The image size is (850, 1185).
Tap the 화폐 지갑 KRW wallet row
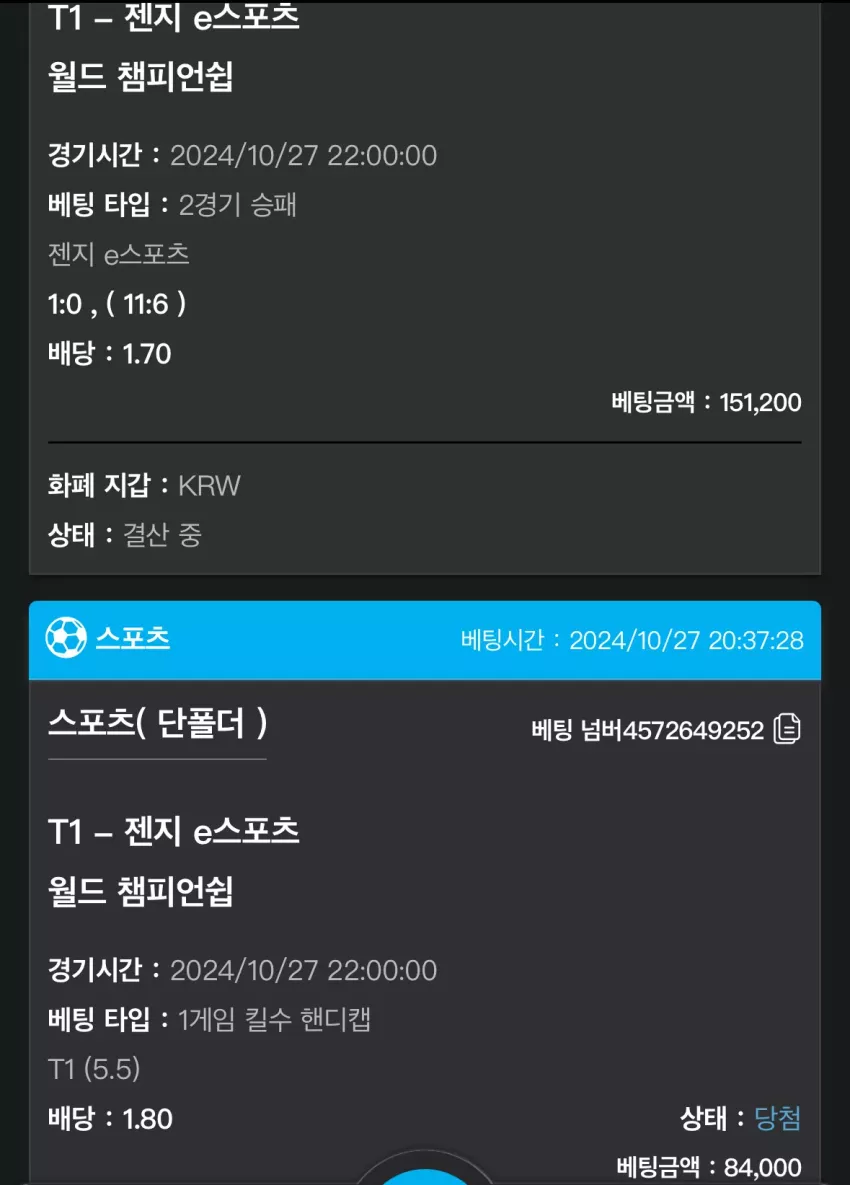(x=144, y=485)
